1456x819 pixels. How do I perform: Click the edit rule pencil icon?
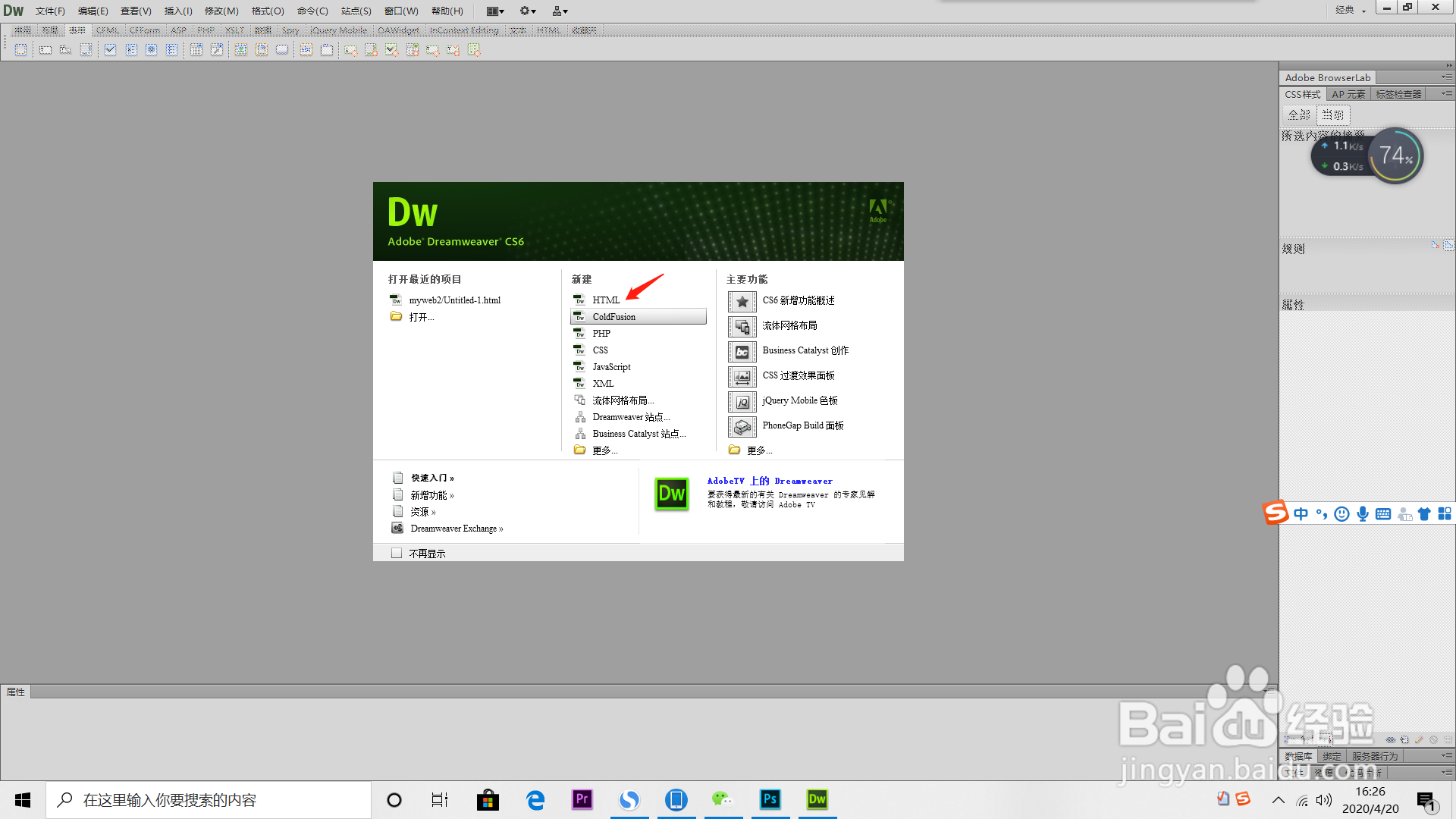[x=1419, y=740]
